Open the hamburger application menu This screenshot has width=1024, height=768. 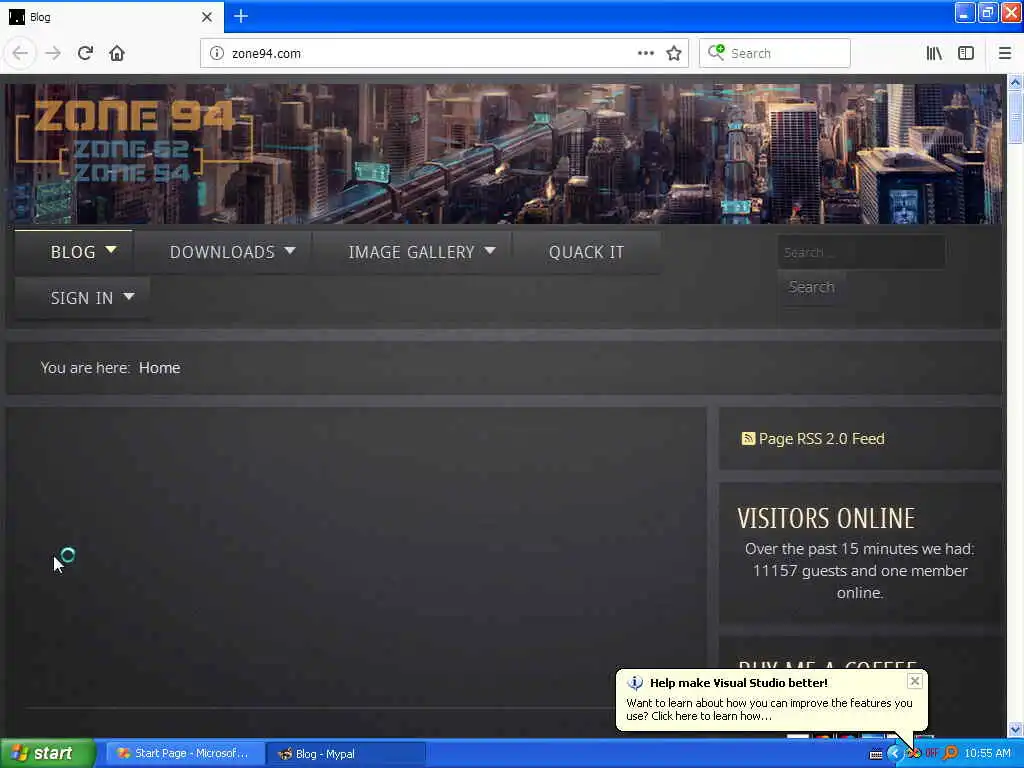[1004, 53]
